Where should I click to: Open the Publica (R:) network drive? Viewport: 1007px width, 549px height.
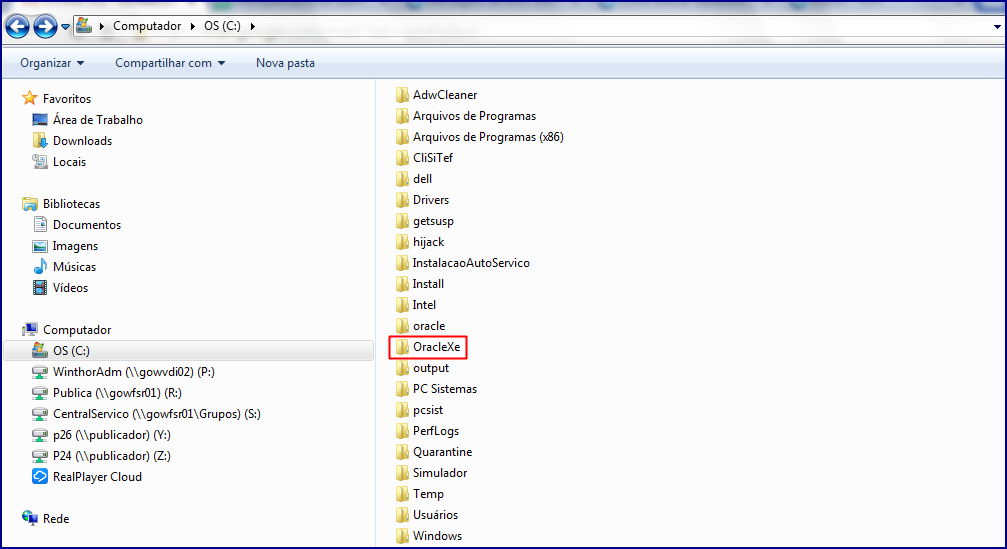[117, 393]
